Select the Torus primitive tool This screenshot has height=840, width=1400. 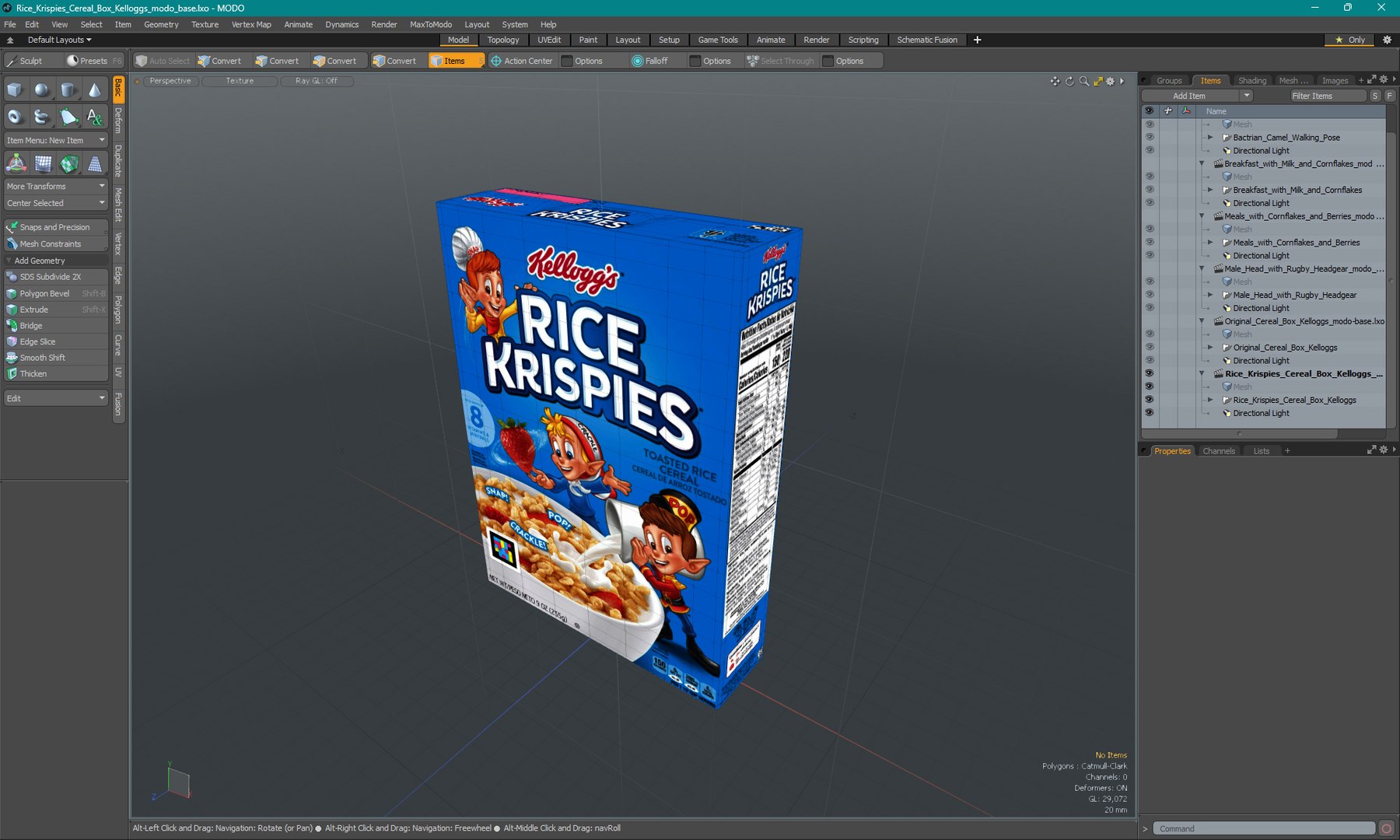coord(15,117)
